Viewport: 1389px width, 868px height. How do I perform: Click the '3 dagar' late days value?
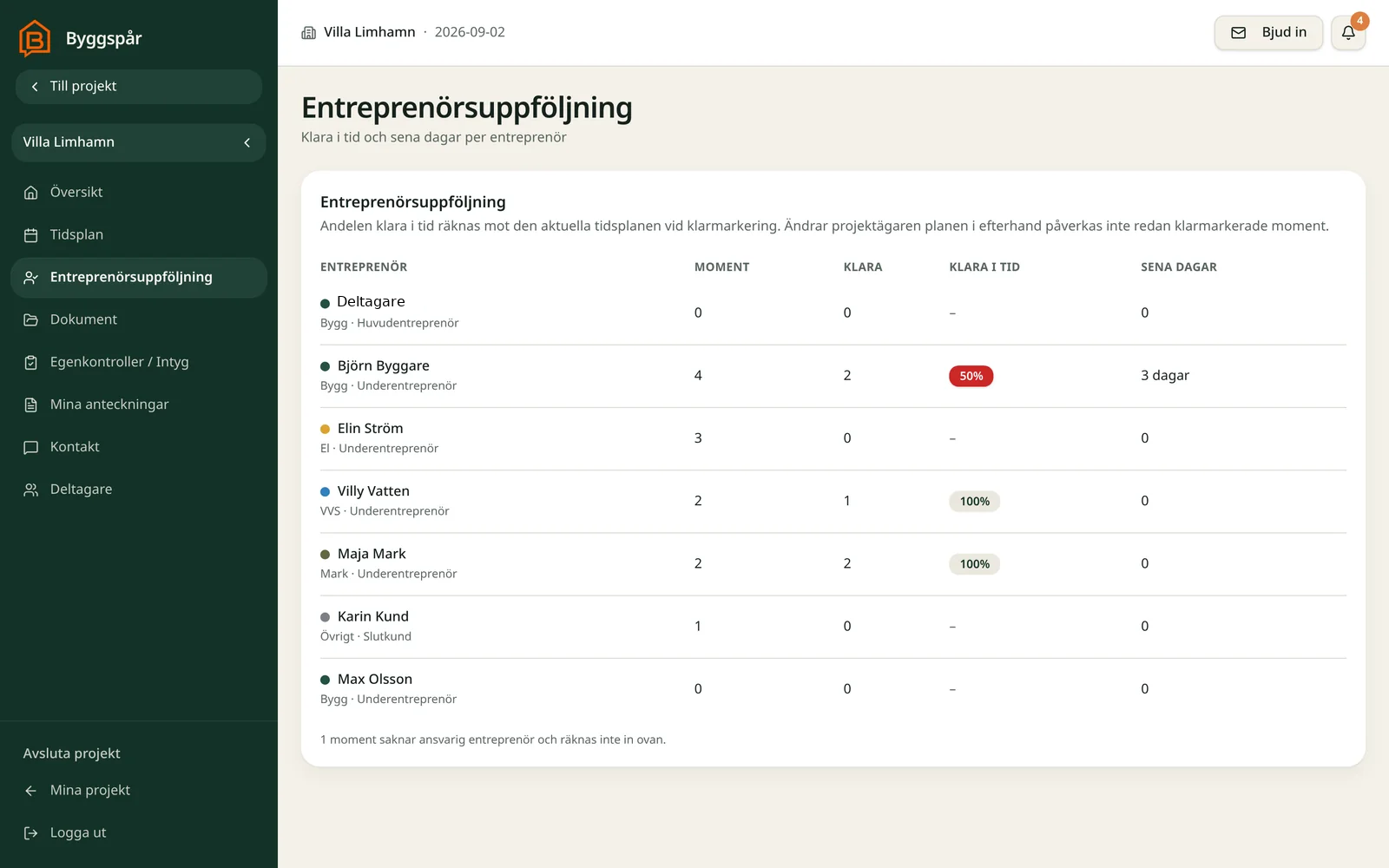tap(1165, 376)
